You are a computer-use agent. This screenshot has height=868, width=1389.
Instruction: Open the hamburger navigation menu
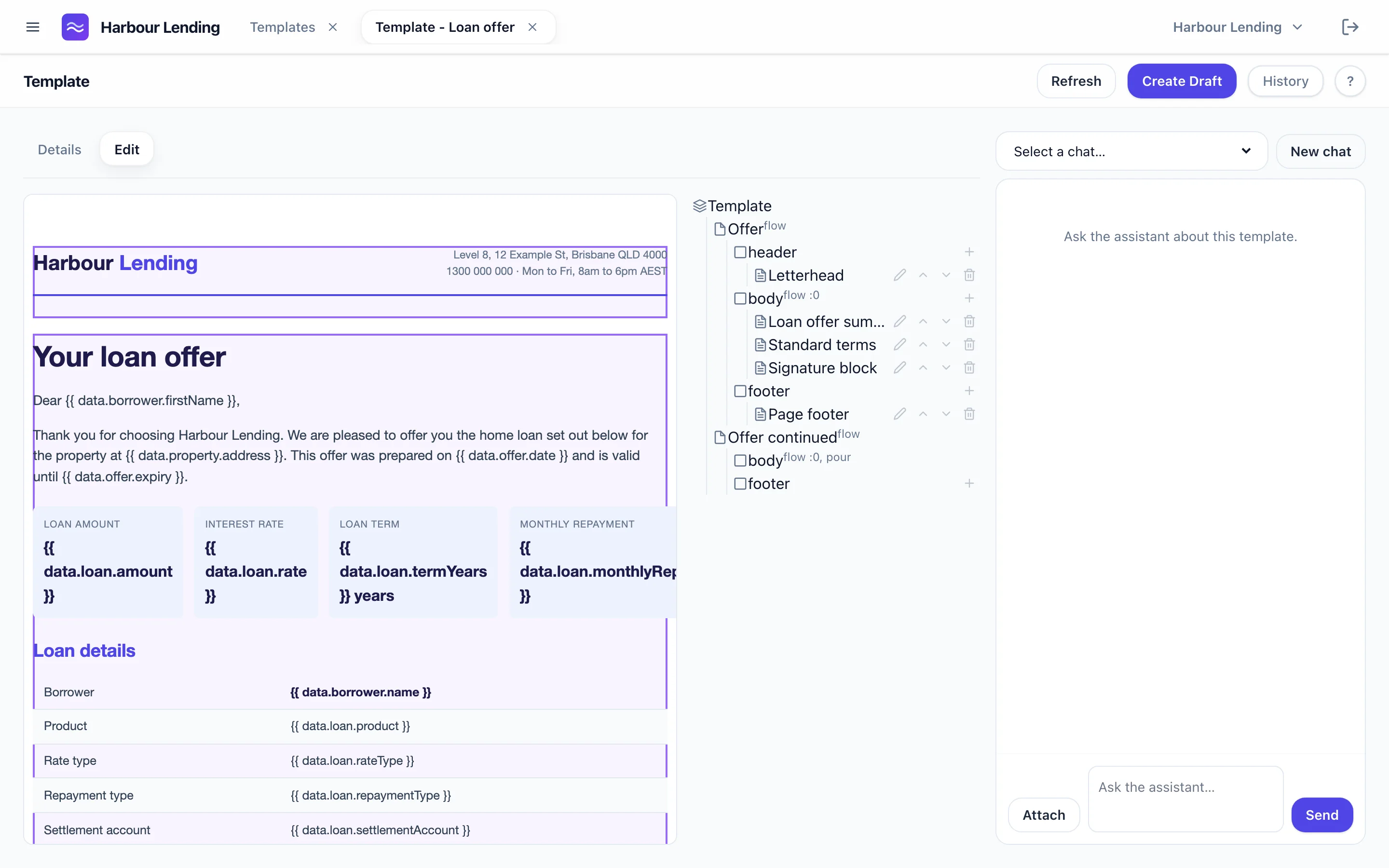click(x=33, y=27)
